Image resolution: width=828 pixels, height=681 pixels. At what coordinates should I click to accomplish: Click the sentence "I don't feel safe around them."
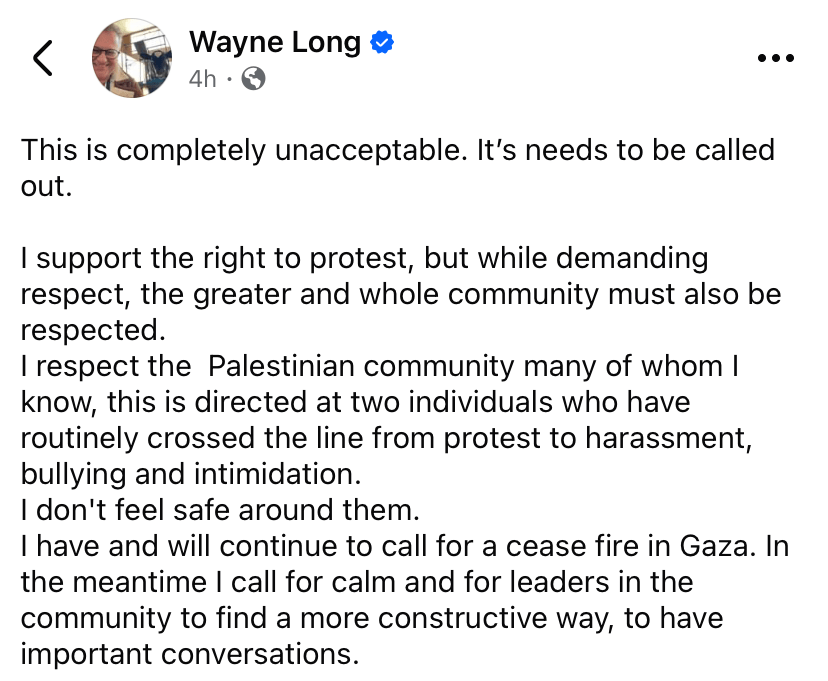pyautogui.click(x=219, y=510)
